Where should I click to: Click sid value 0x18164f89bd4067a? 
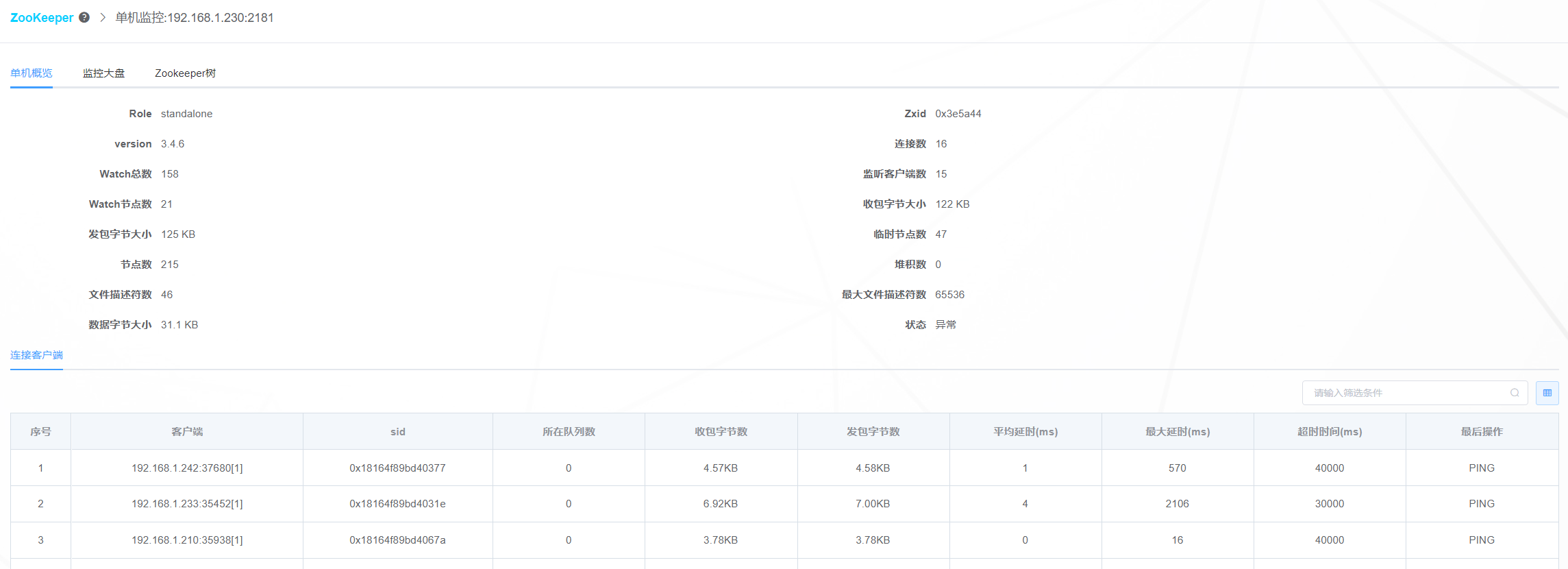[x=397, y=540]
